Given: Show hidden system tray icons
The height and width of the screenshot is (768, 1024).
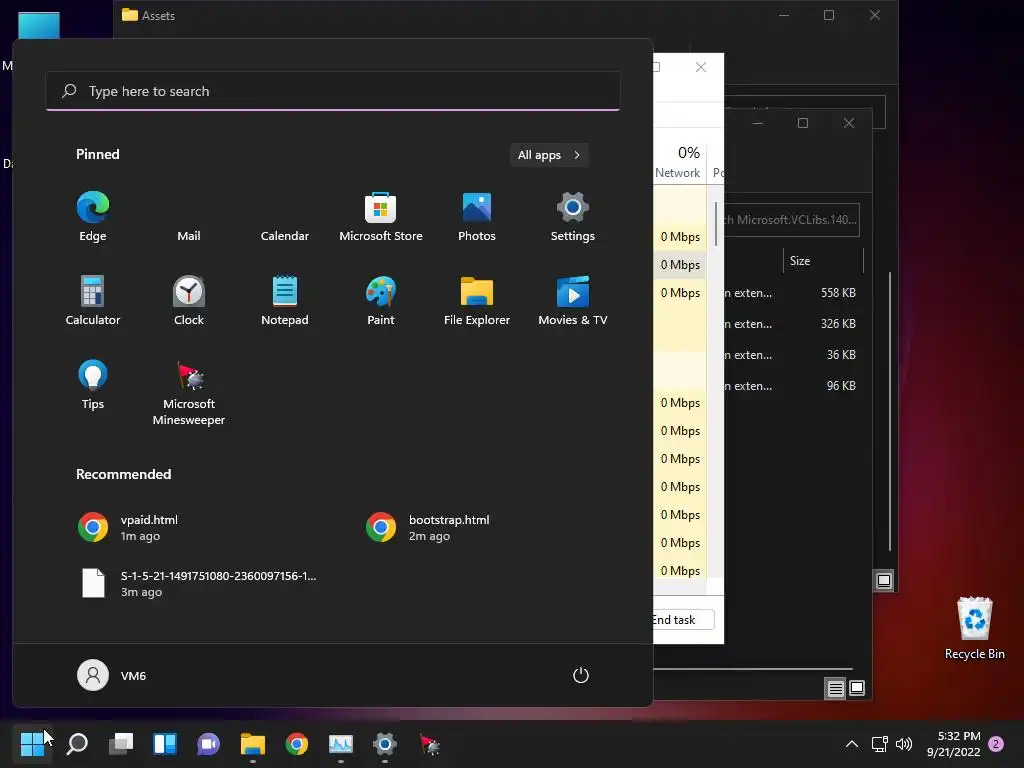Looking at the screenshot, I should [852, 744].
